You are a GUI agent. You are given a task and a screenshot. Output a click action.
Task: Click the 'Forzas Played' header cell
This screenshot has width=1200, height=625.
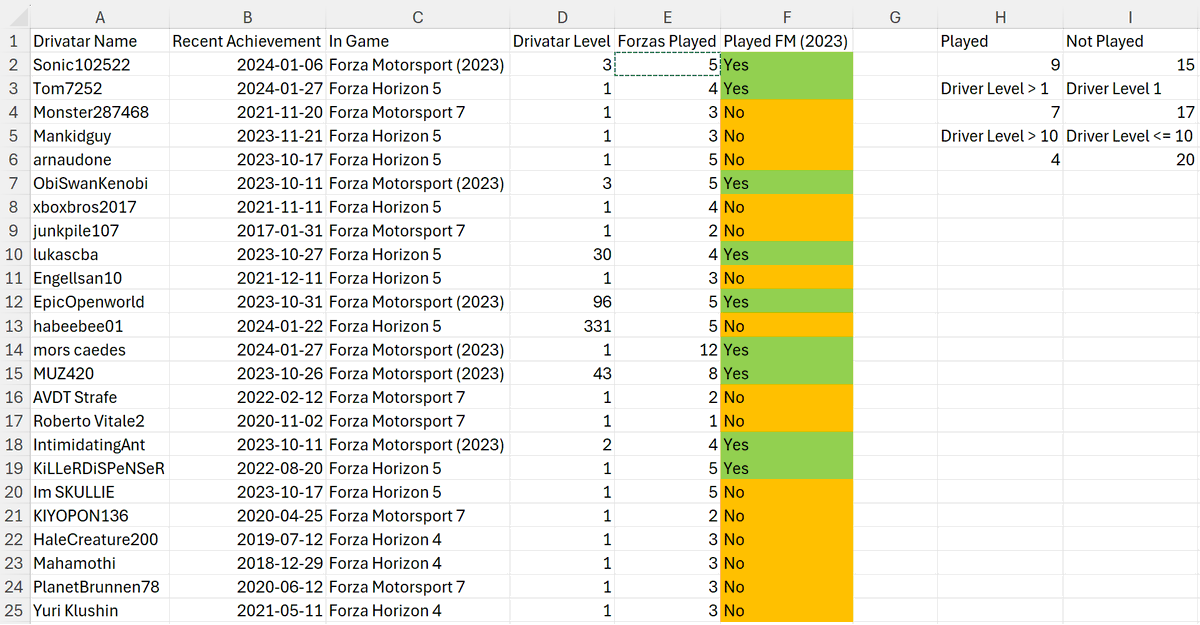[668, 41]
